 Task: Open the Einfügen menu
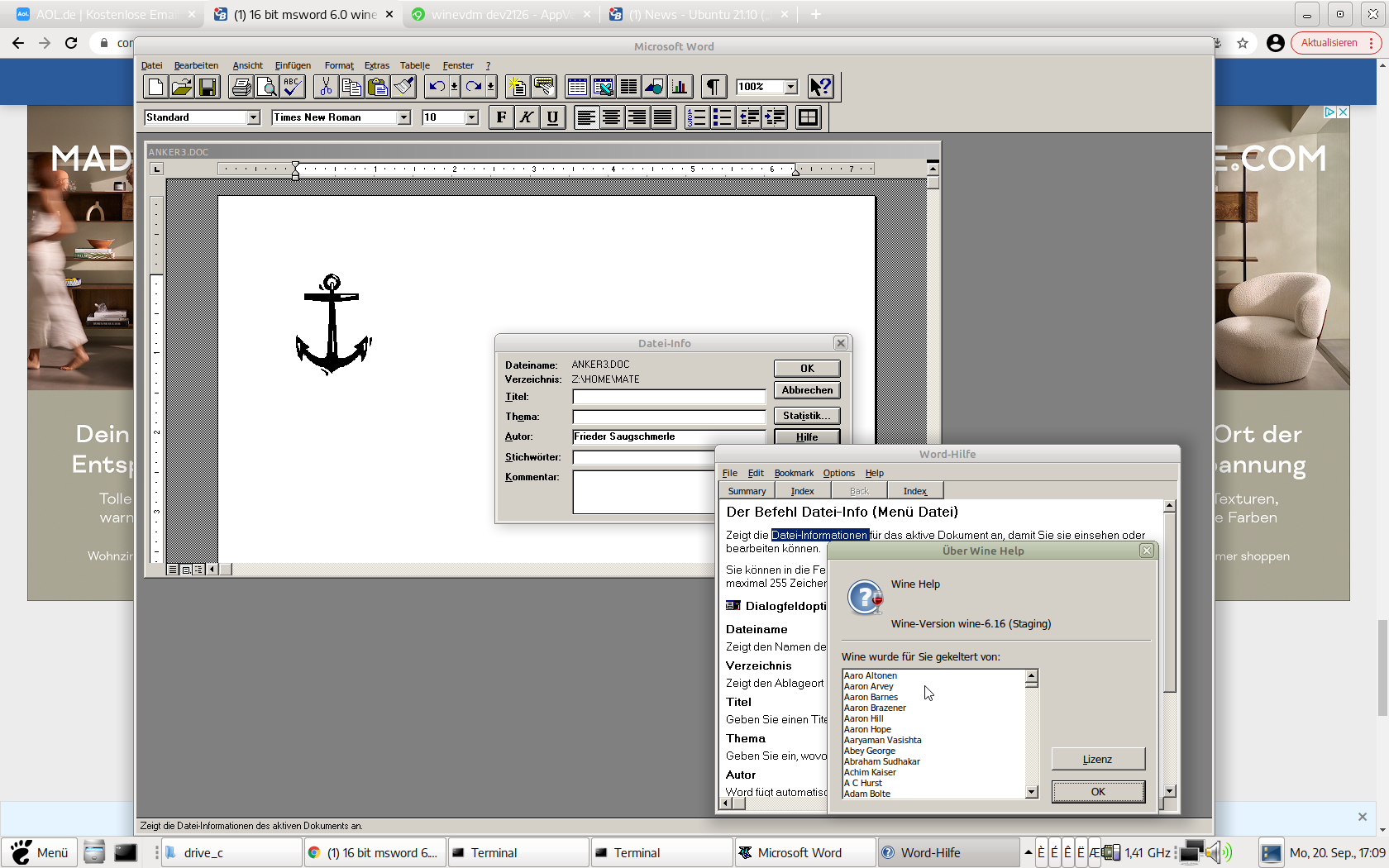coord(293,65)
